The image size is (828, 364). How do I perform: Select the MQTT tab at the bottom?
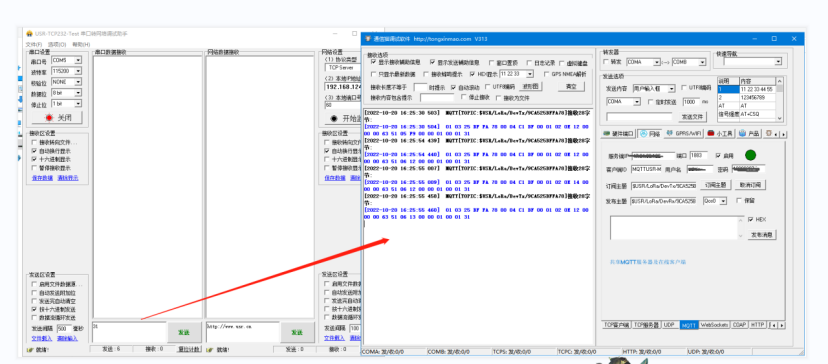tap(689, 325)
